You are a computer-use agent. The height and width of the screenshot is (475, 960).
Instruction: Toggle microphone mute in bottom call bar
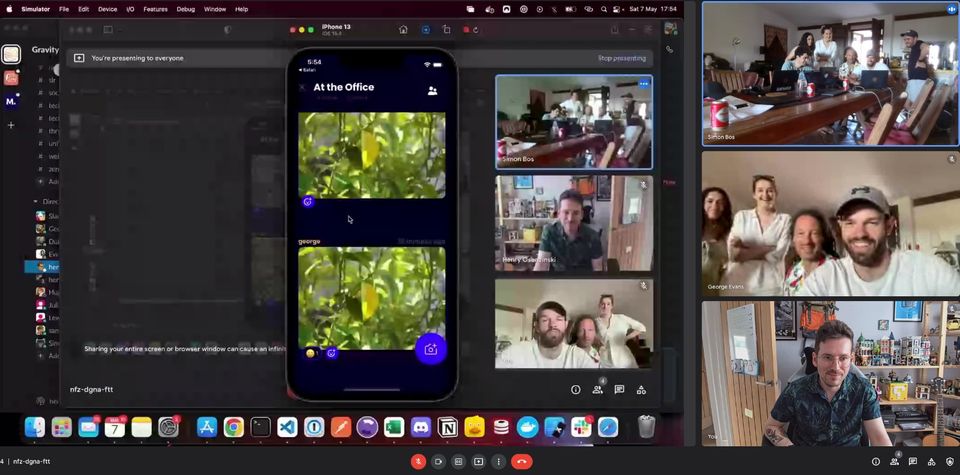(x=418, y=462)
